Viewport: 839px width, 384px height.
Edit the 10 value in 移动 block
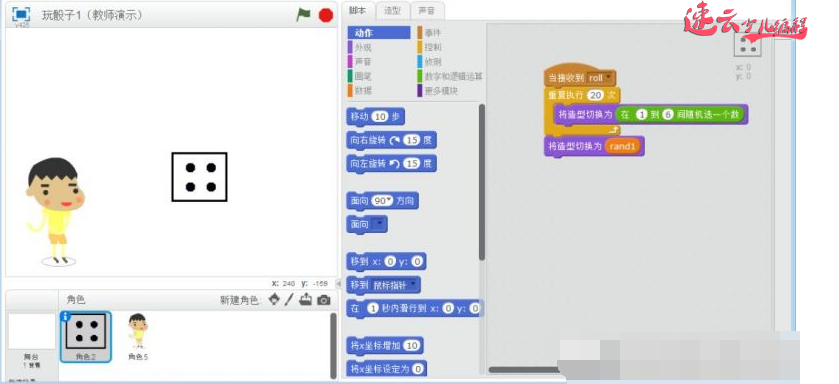click(x=380, y=117)
